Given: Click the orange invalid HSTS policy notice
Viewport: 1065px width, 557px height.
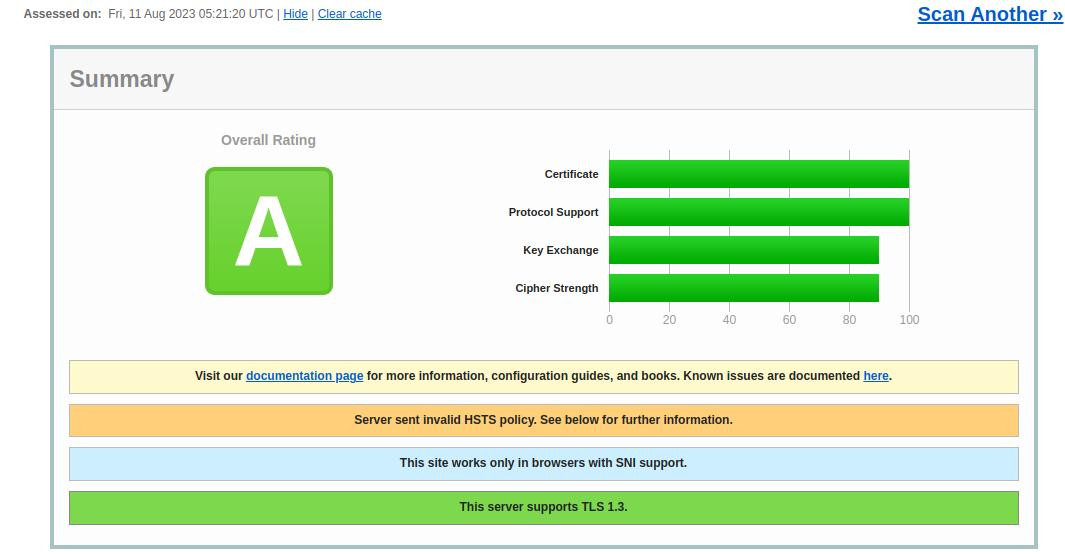Looking at the screenshot, I should [x=543, y=420].
